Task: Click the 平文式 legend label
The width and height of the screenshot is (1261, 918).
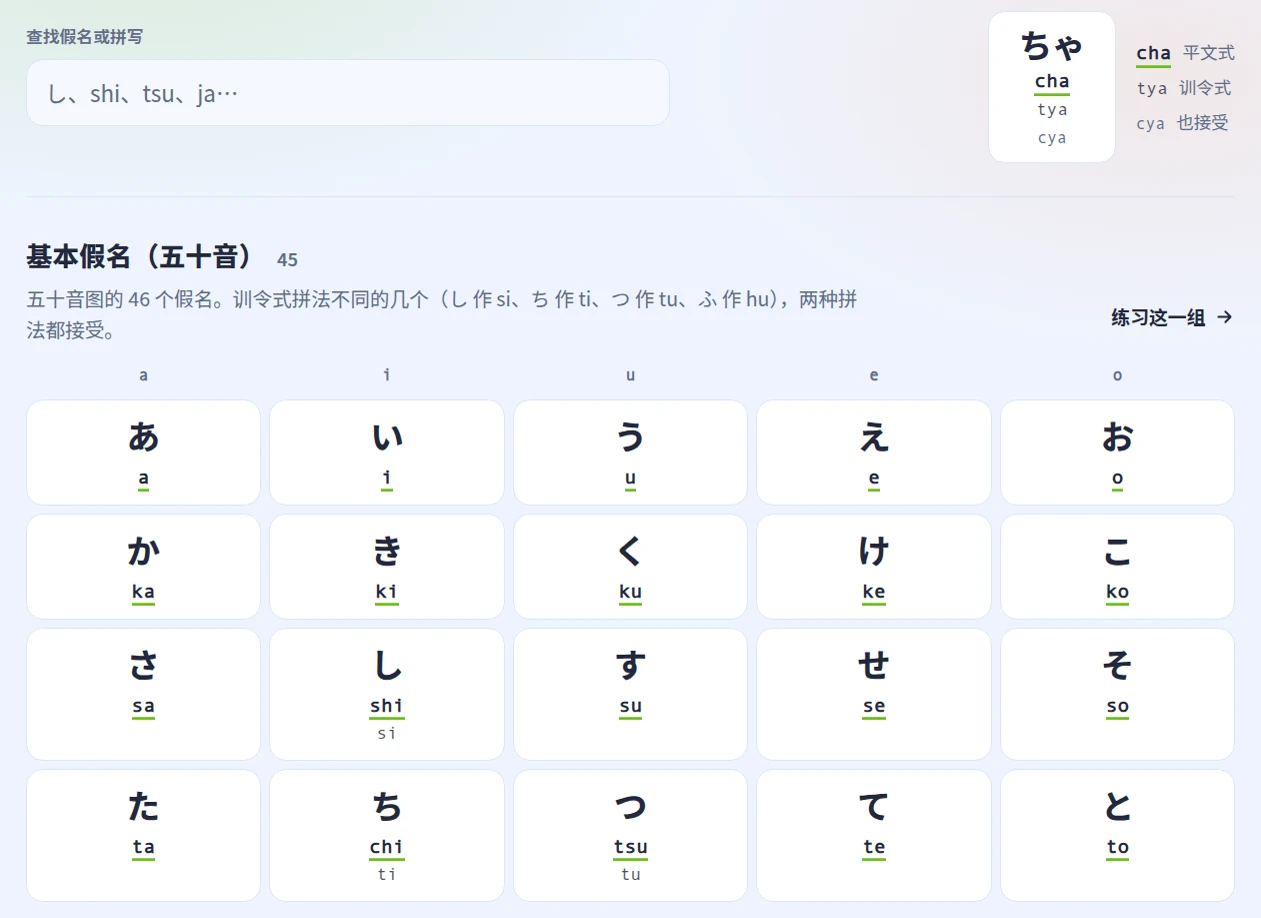Action: [1209, 53]
